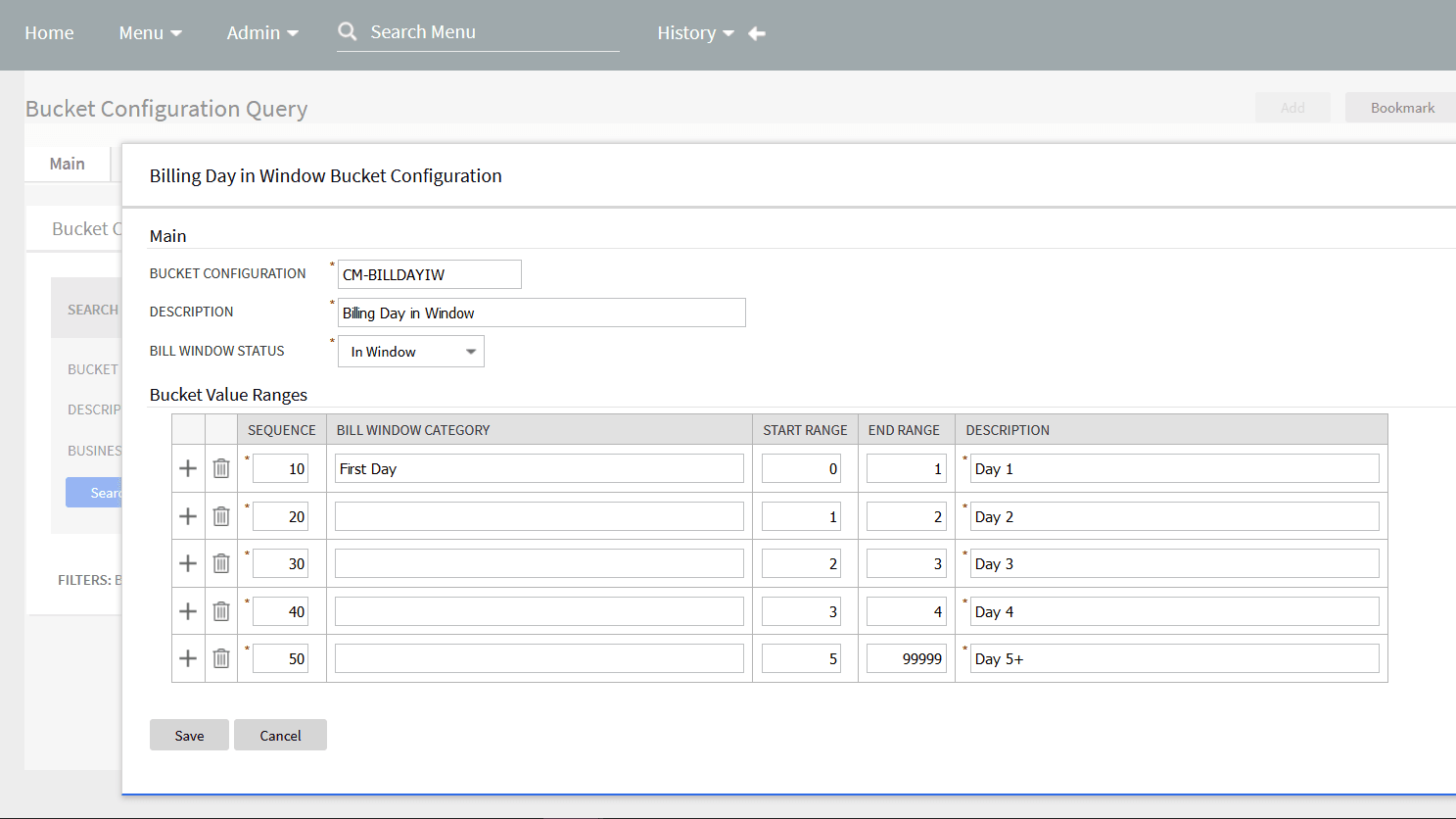Screen dimensions: 1456x819
Task: Delete the Sequence 20 Day 2 row
Action: tap(220, 515)
